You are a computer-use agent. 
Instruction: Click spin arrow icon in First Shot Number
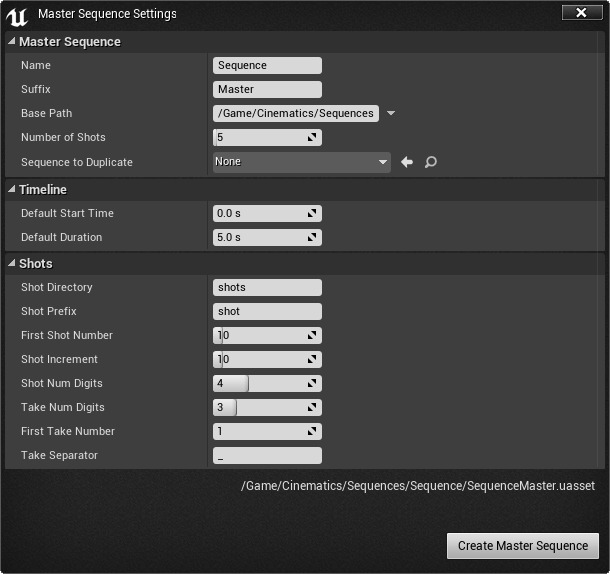click(312, 335)
